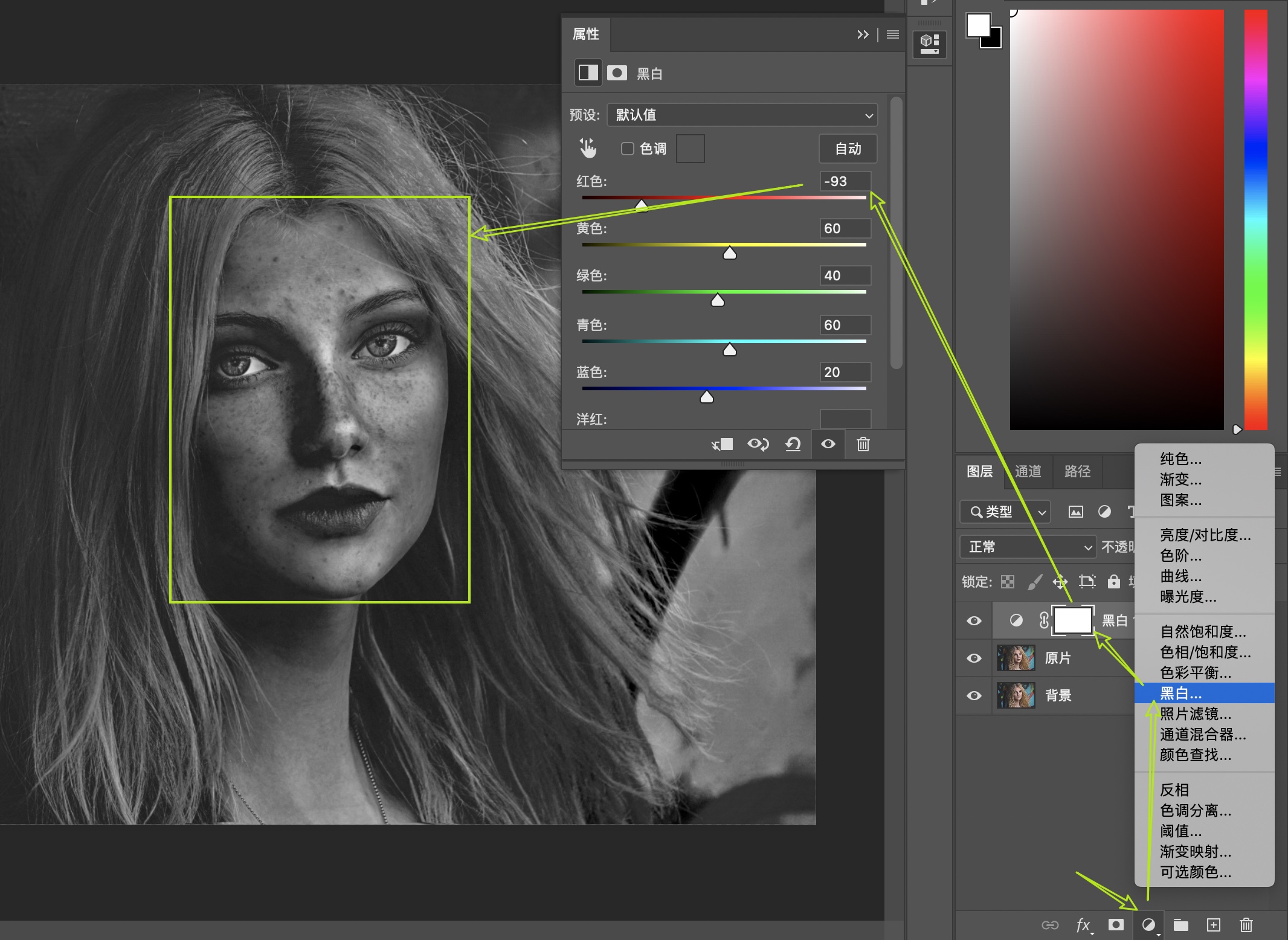
Task: Click the layer style fx icon
Action: click(1083, 925)
